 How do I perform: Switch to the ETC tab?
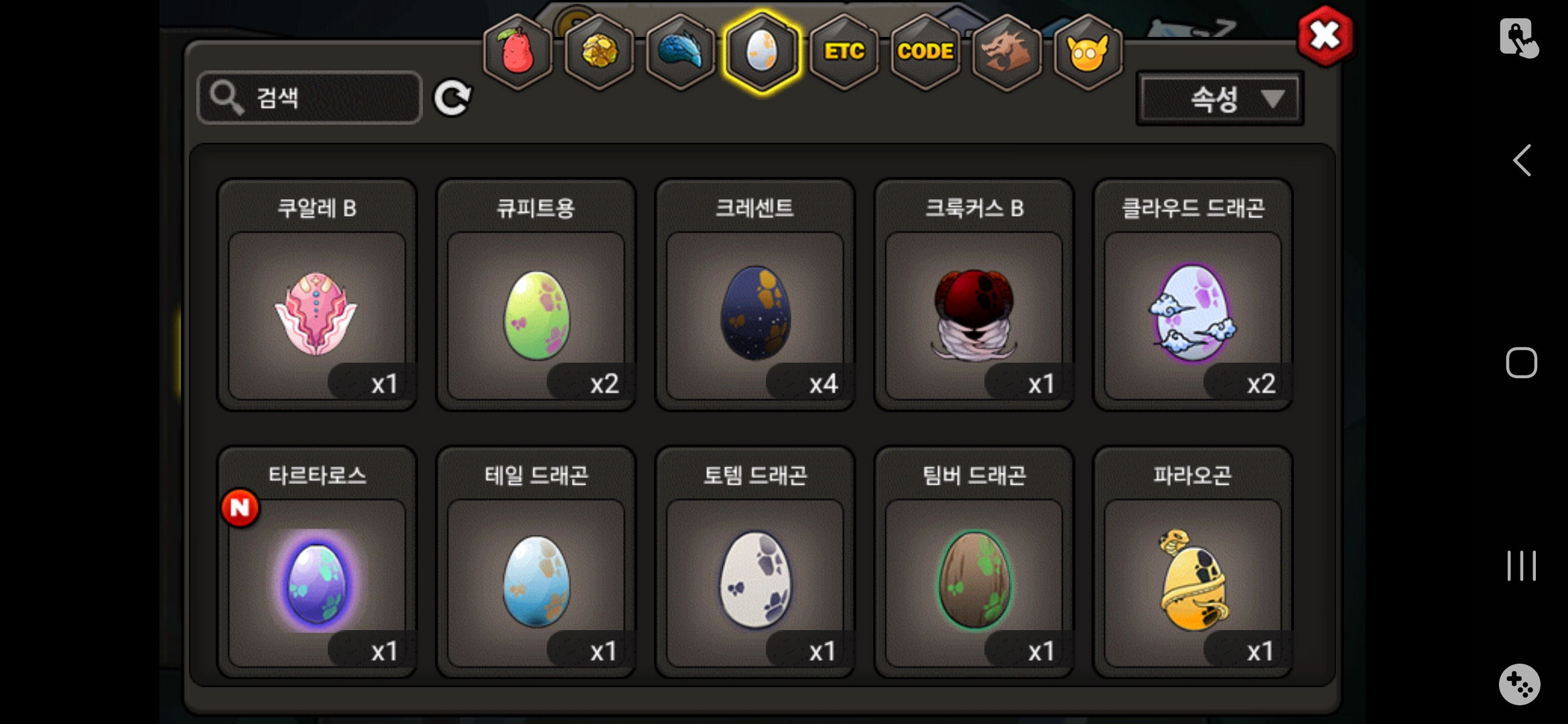844,52
